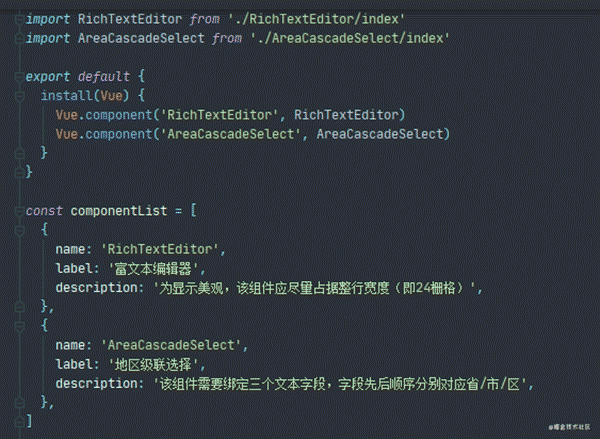The width and height of the screenshot is (600, 439).
Task: Click closing bracket fold marker of componentList
Action: [19, 421]
